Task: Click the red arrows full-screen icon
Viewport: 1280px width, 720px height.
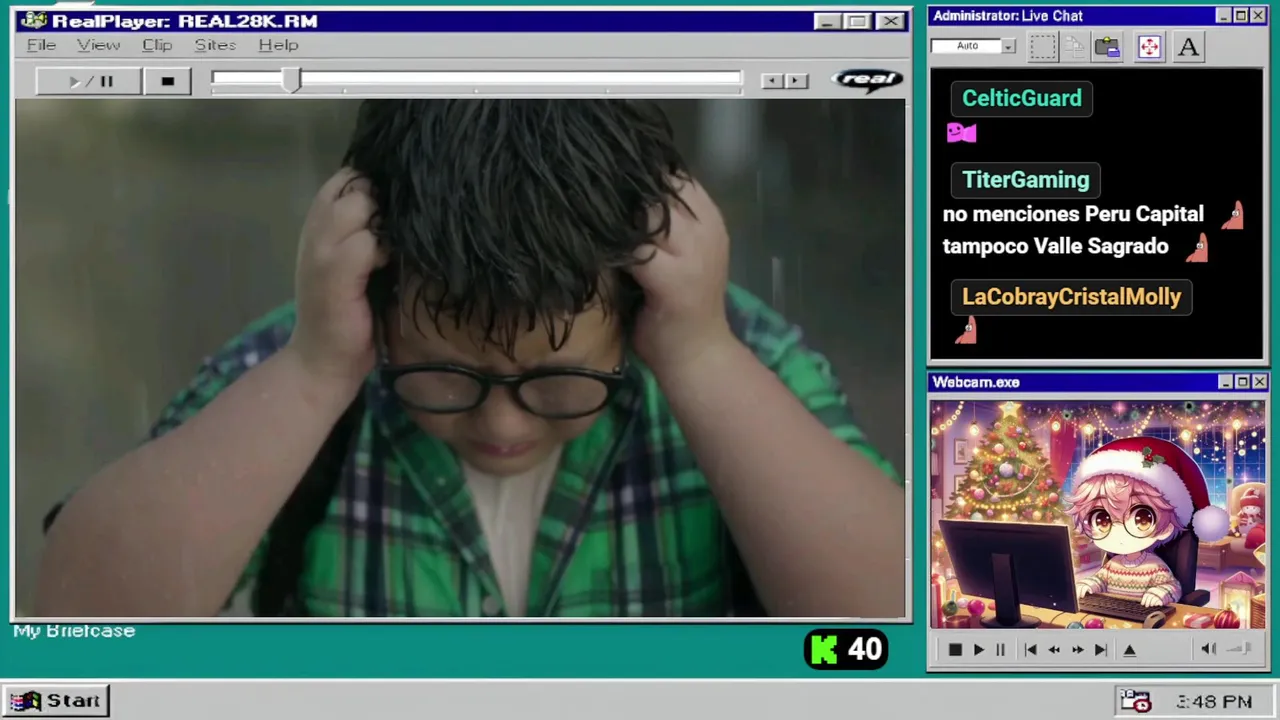Action: point(1149,47)
